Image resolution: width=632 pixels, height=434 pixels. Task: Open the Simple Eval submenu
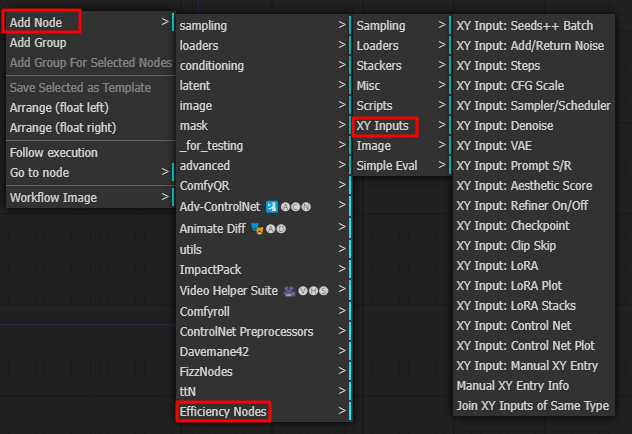(402, 166)
